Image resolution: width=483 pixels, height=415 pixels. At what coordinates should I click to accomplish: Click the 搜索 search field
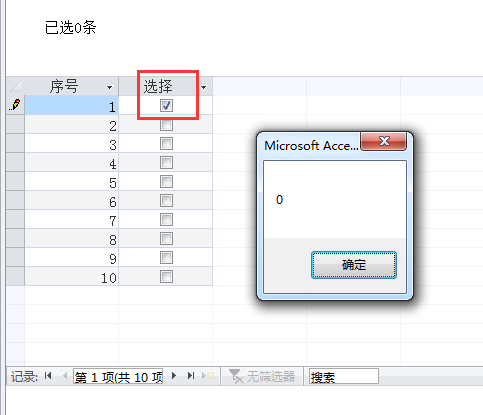click(x=344, y=377)
